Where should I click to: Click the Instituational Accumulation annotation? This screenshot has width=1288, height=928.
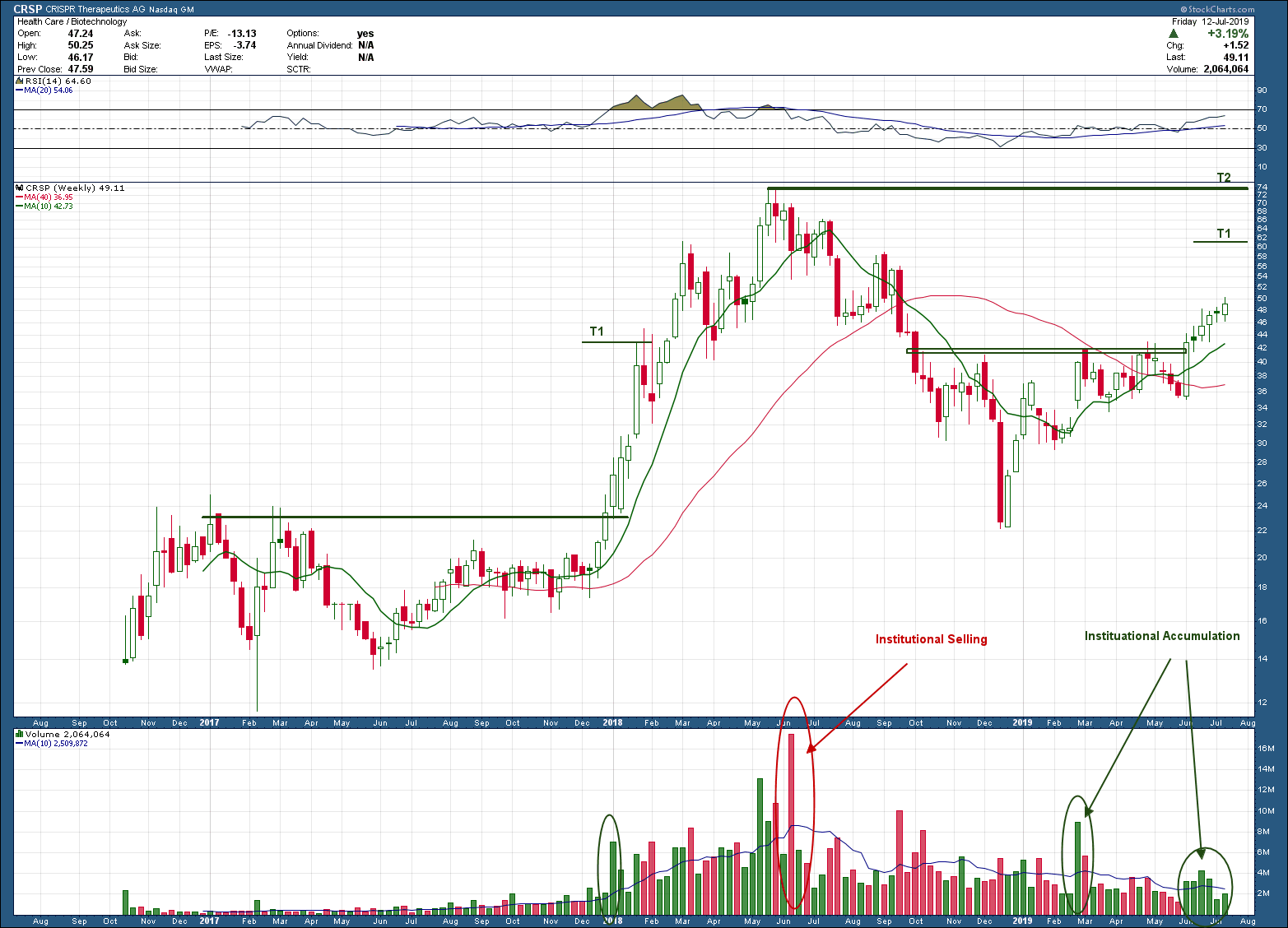[x=1162, y=636]
